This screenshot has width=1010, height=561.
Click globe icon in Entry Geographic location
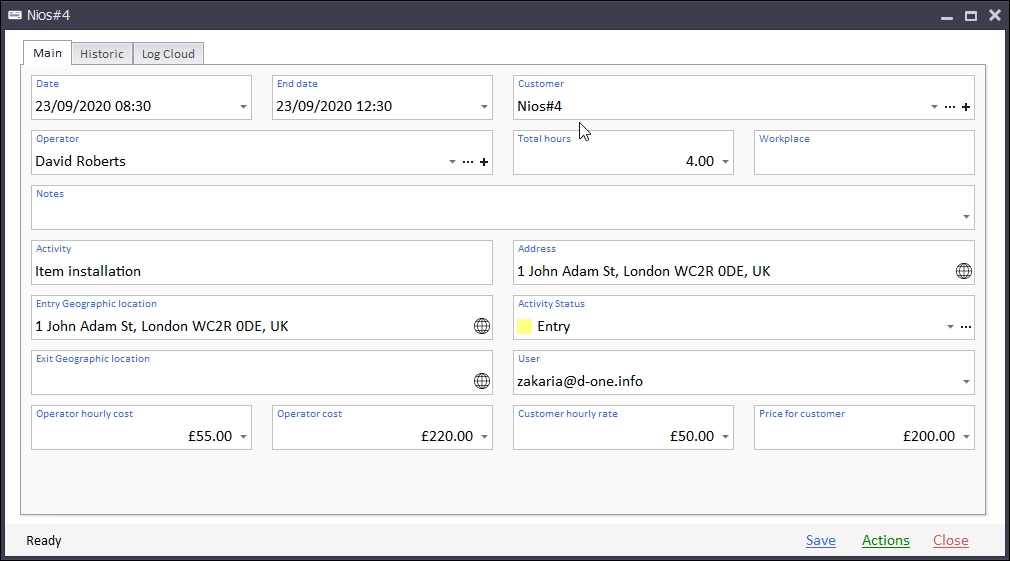[x=482, y=326]
